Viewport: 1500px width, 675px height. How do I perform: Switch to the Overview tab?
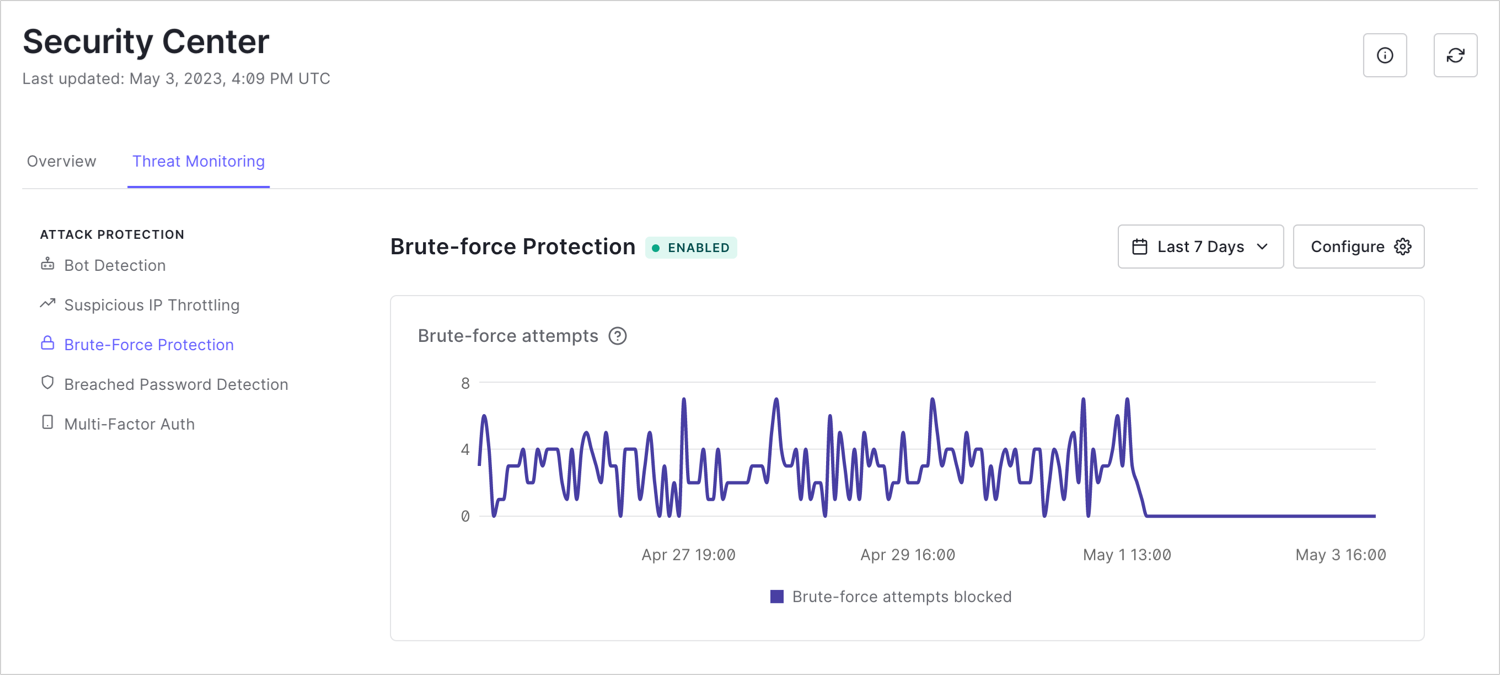point(61,161)
